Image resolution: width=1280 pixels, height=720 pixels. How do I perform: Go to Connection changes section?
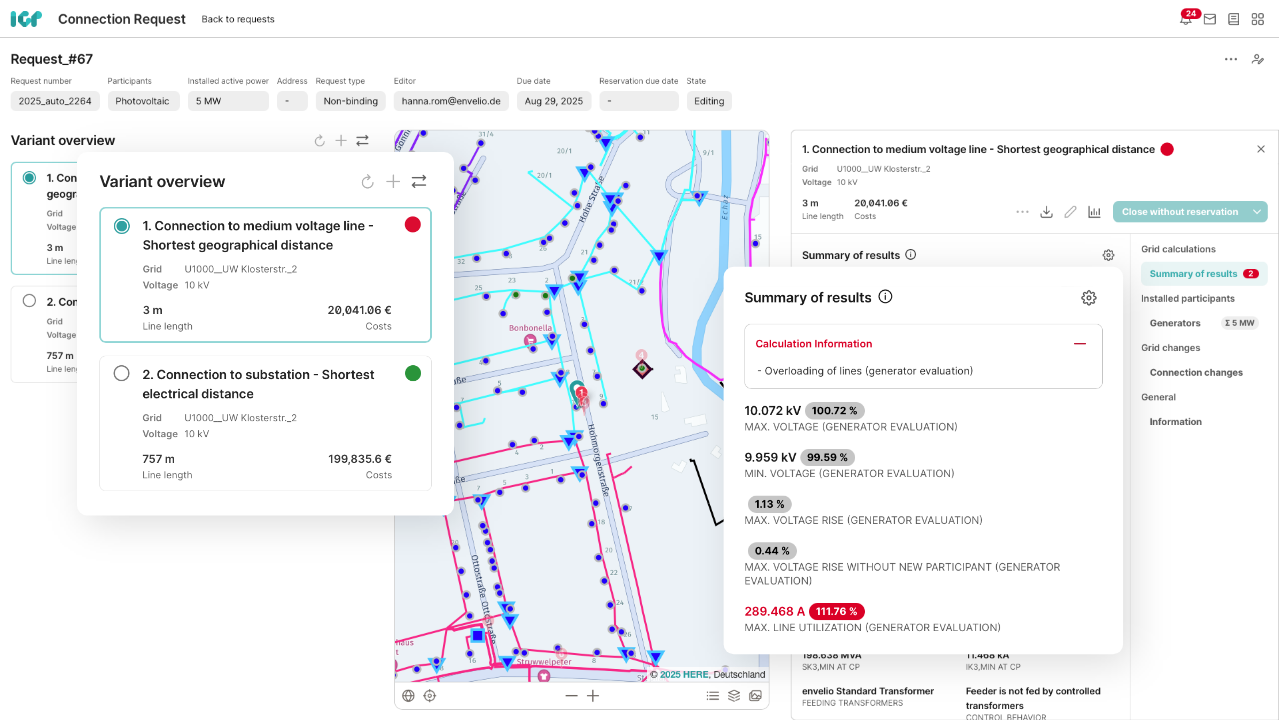pyautogui.click(x=1196, y=373)
